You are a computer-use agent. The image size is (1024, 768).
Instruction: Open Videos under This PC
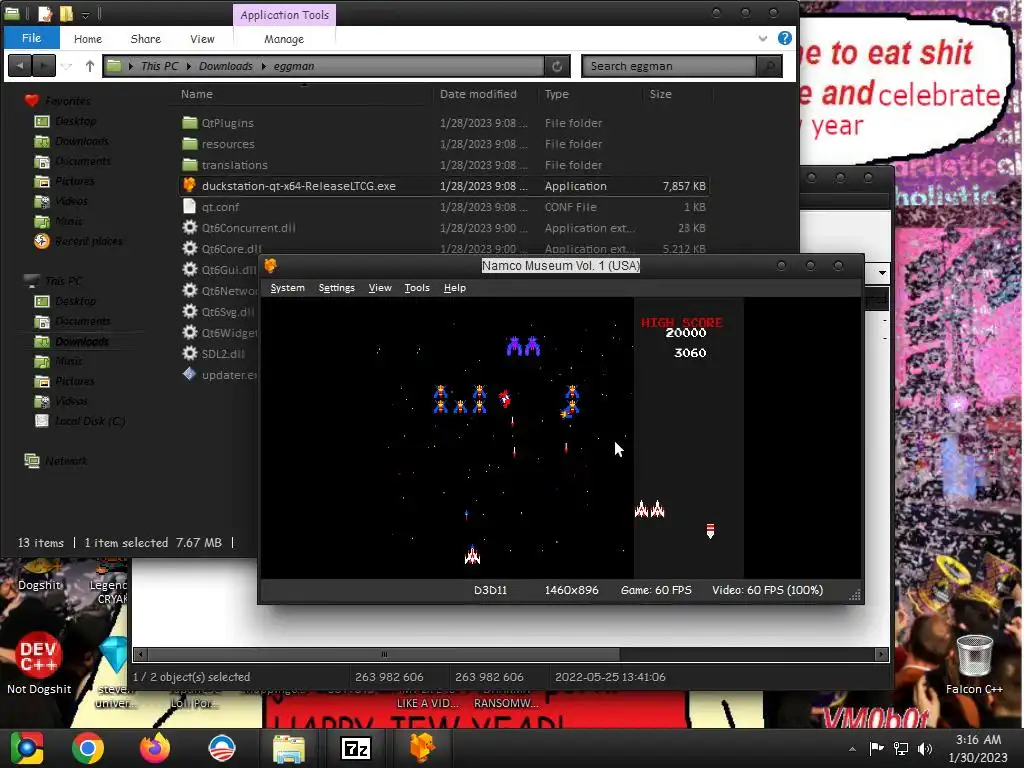[71, 401]
